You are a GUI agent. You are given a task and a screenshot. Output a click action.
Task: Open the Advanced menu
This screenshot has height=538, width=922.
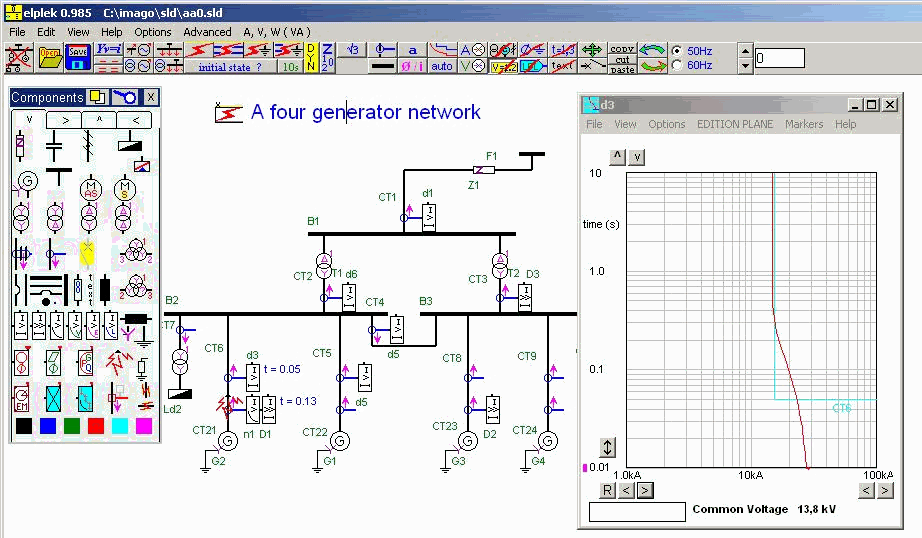pyautogui.click(x=207, y=32)
